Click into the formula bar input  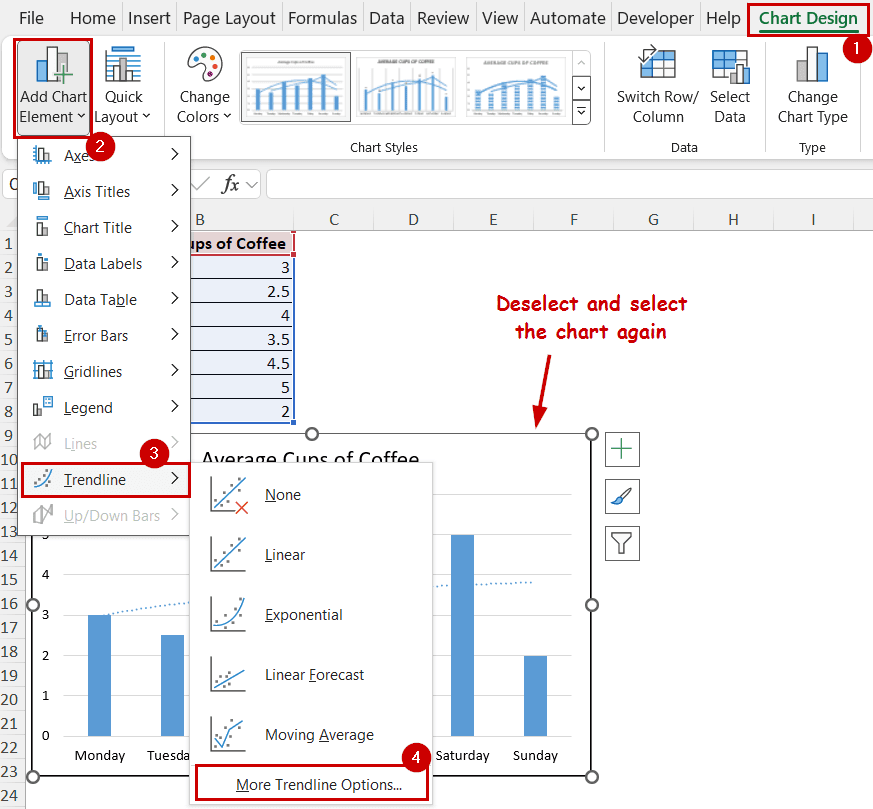click(570, 184)
